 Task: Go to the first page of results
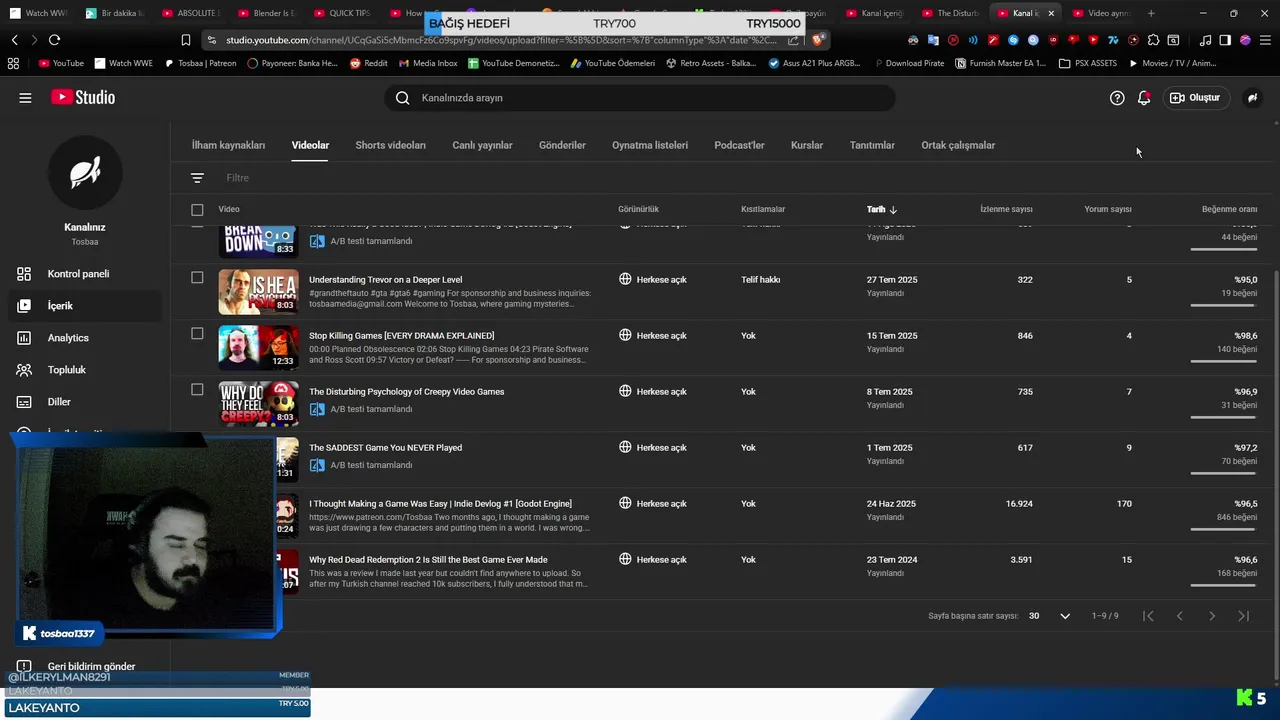tap(1148, 616)
